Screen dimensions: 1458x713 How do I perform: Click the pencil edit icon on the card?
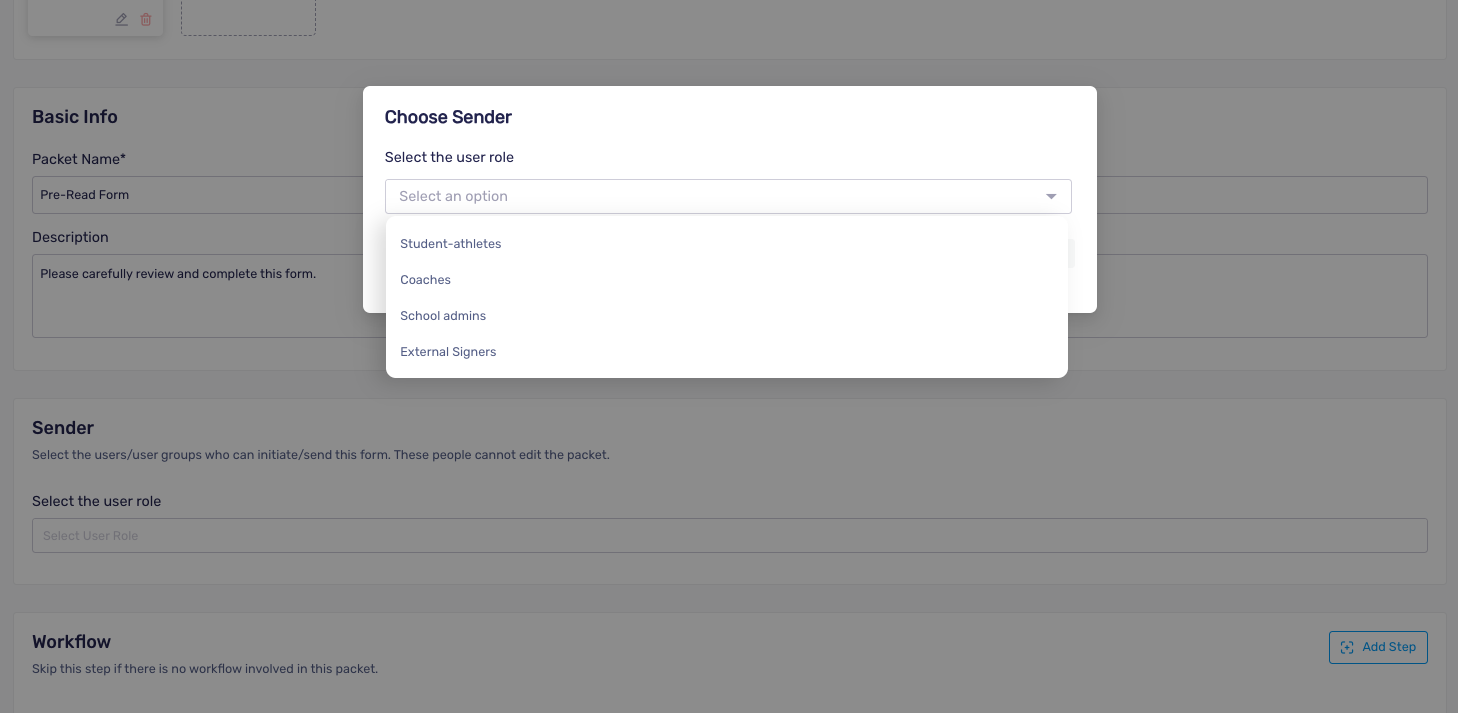click(122, 19)
